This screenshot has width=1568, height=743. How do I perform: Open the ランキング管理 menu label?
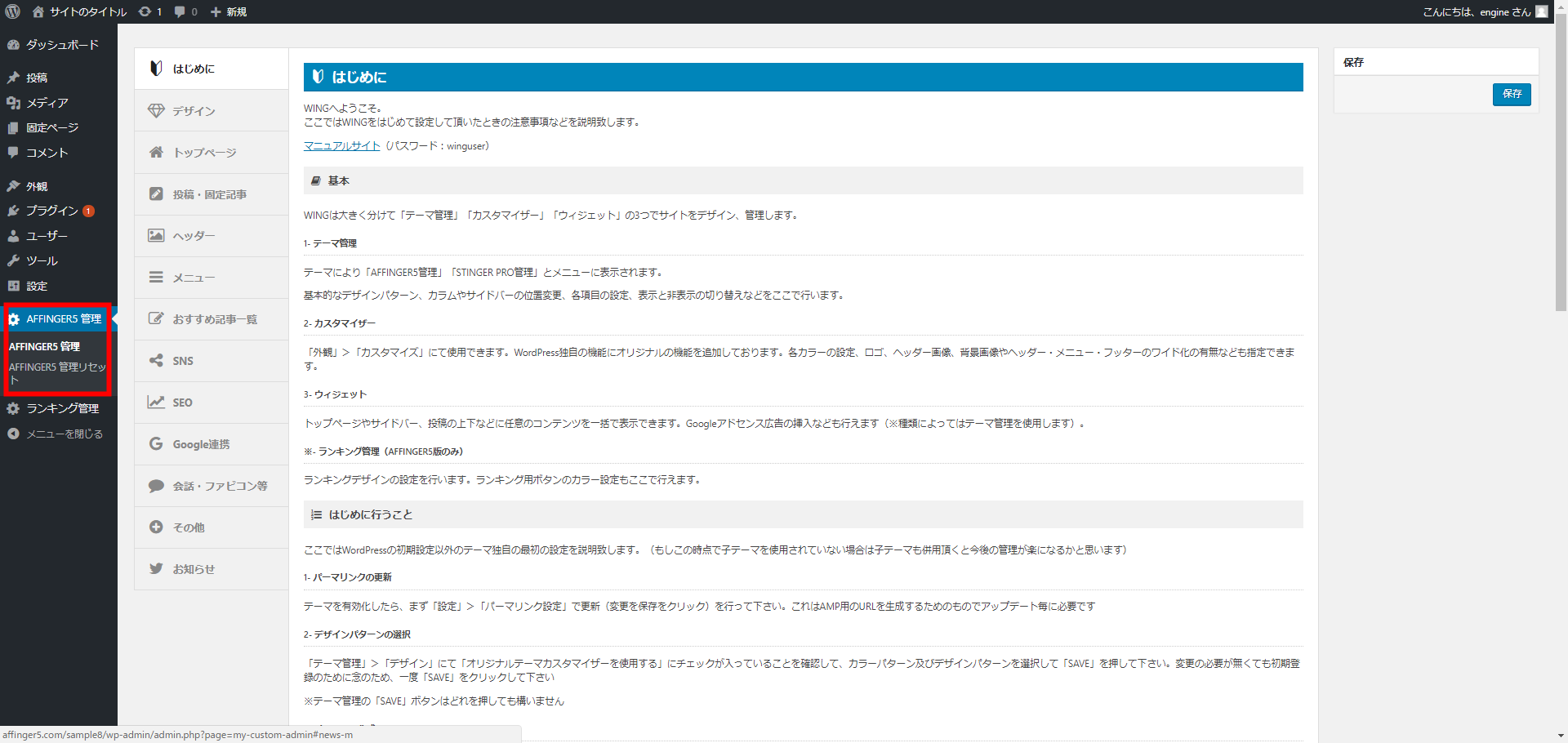[x=63, y=408]
